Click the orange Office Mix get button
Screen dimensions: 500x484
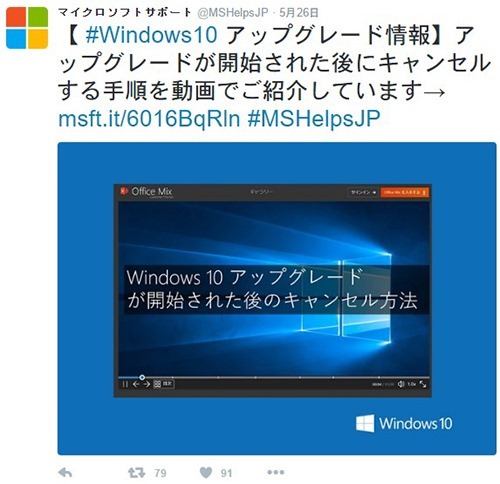click(405, 192)
